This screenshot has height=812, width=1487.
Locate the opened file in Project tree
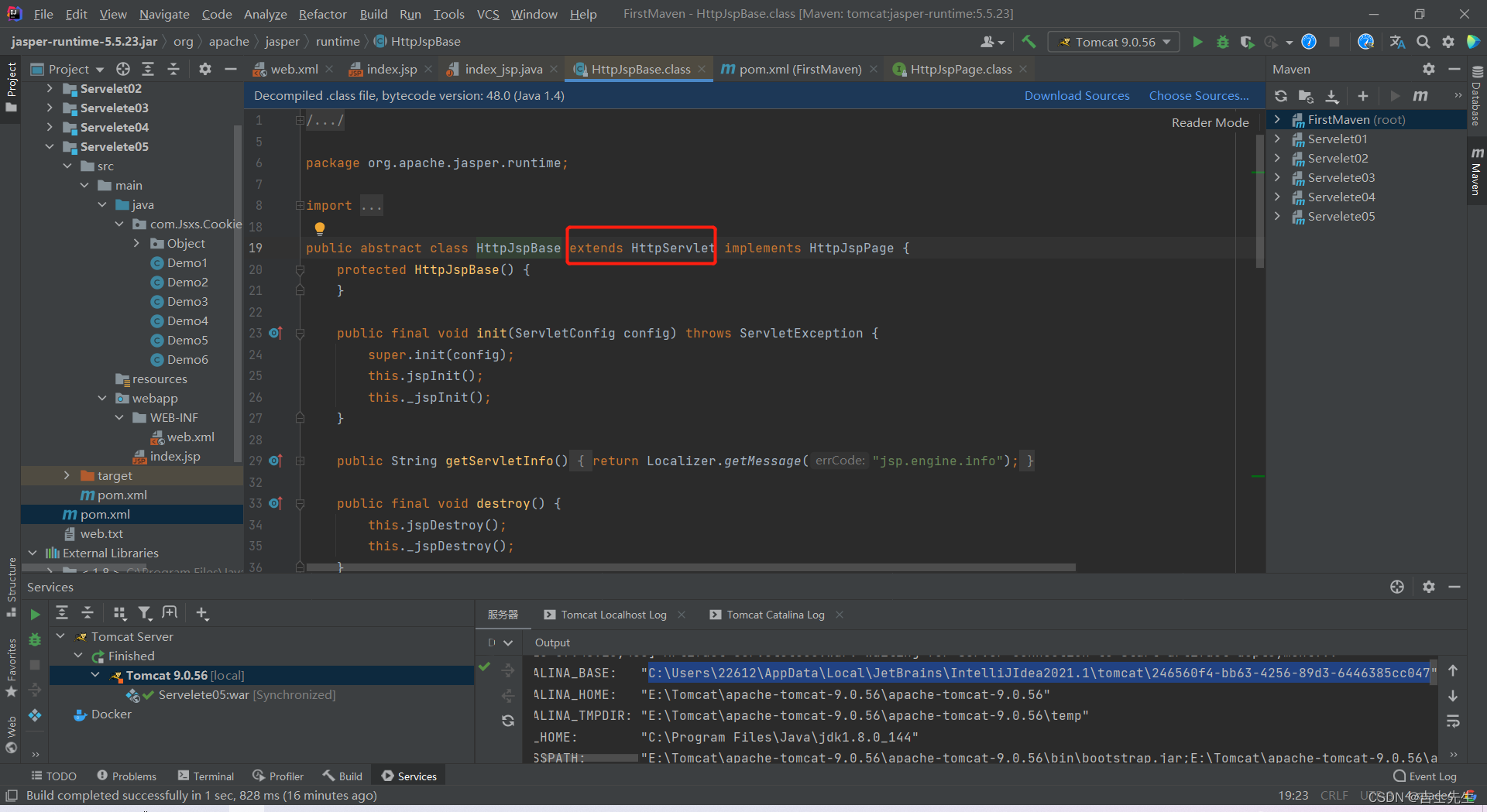coord(123,69)
